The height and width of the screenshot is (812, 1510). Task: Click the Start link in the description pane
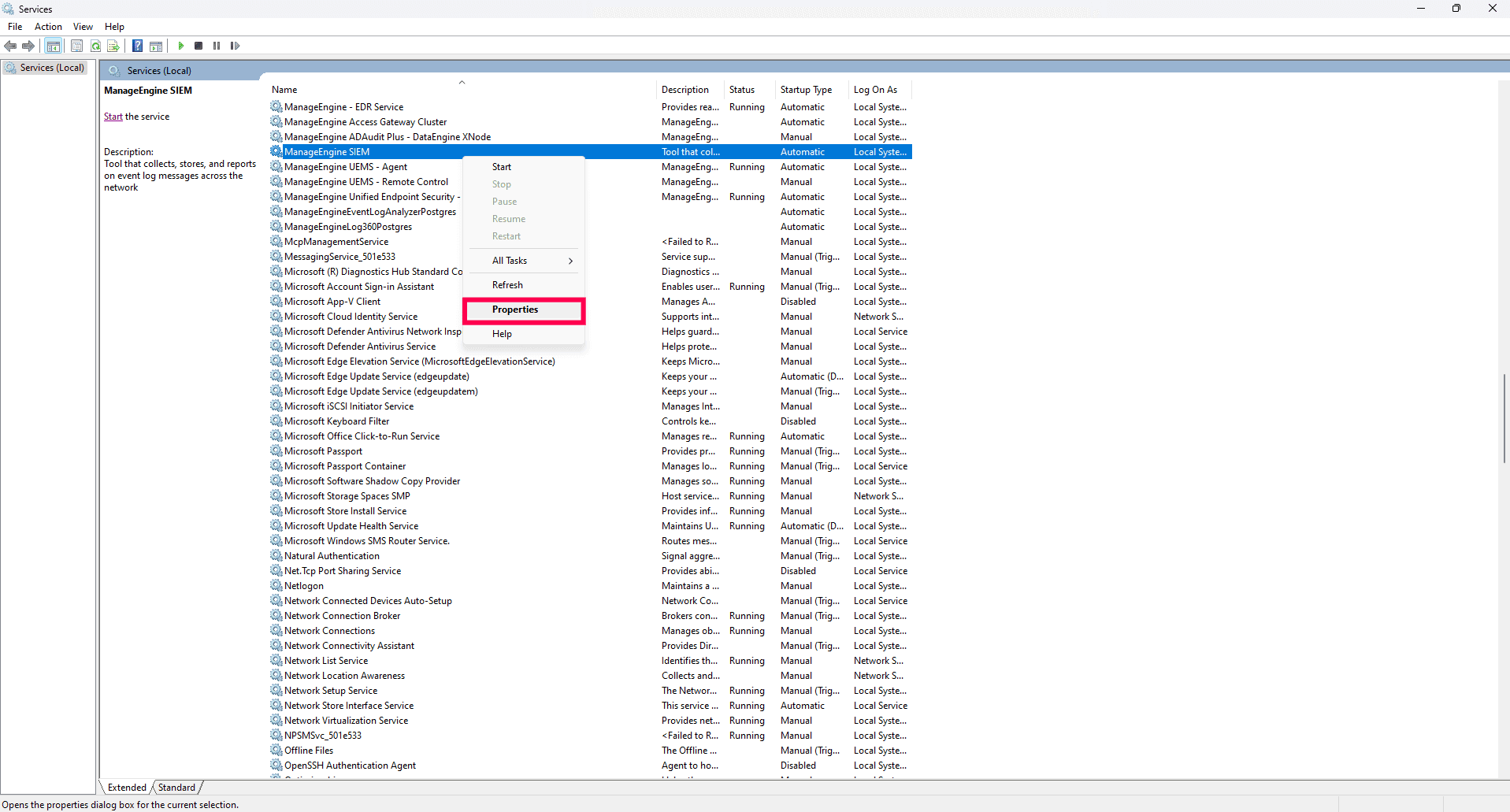tap(113, 117)
